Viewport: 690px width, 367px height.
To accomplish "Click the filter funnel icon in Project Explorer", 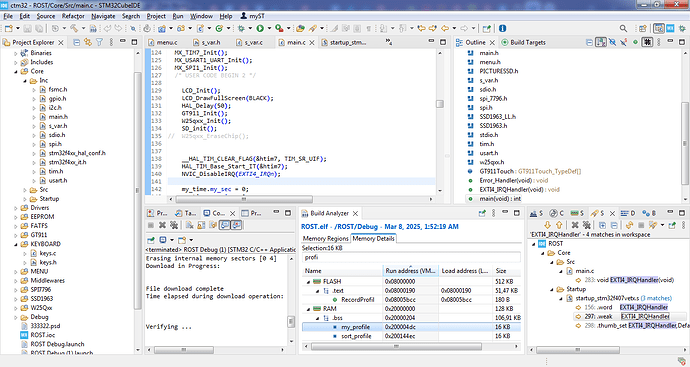I will [99, 42].
